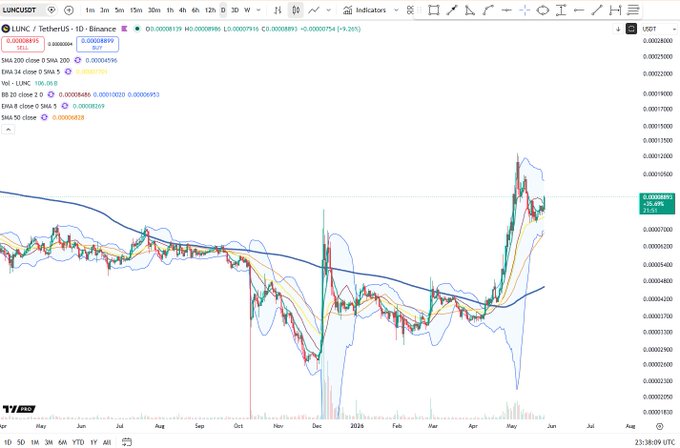
Task: Select the bars chart style icon
Action: click(278, 10)
